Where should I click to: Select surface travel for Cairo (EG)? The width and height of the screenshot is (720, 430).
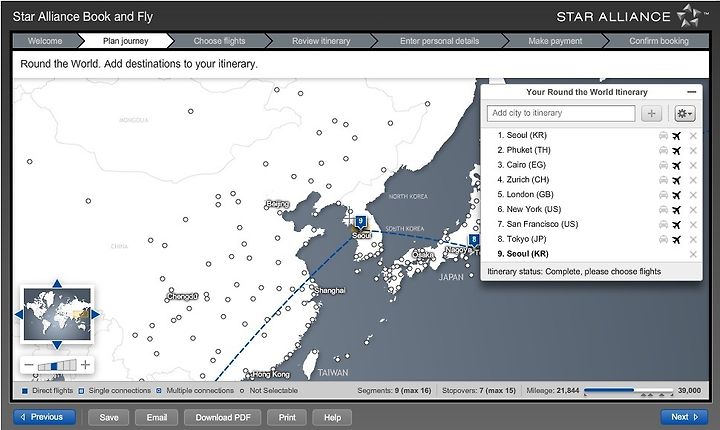tap(663, 165)
